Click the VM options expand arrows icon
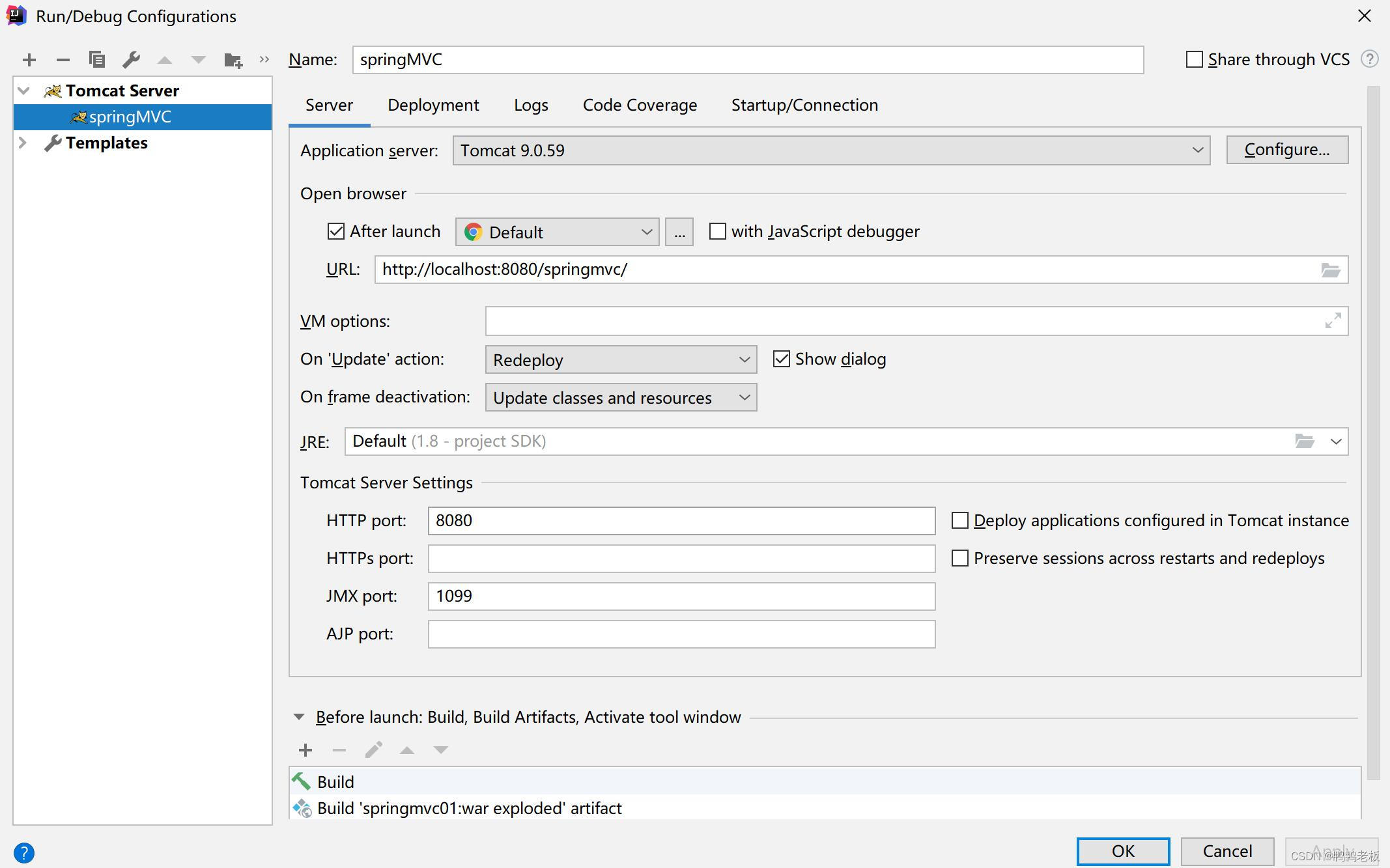Image resolution: width=1390 pixels, height=868 pixels. click(1333, 320)
